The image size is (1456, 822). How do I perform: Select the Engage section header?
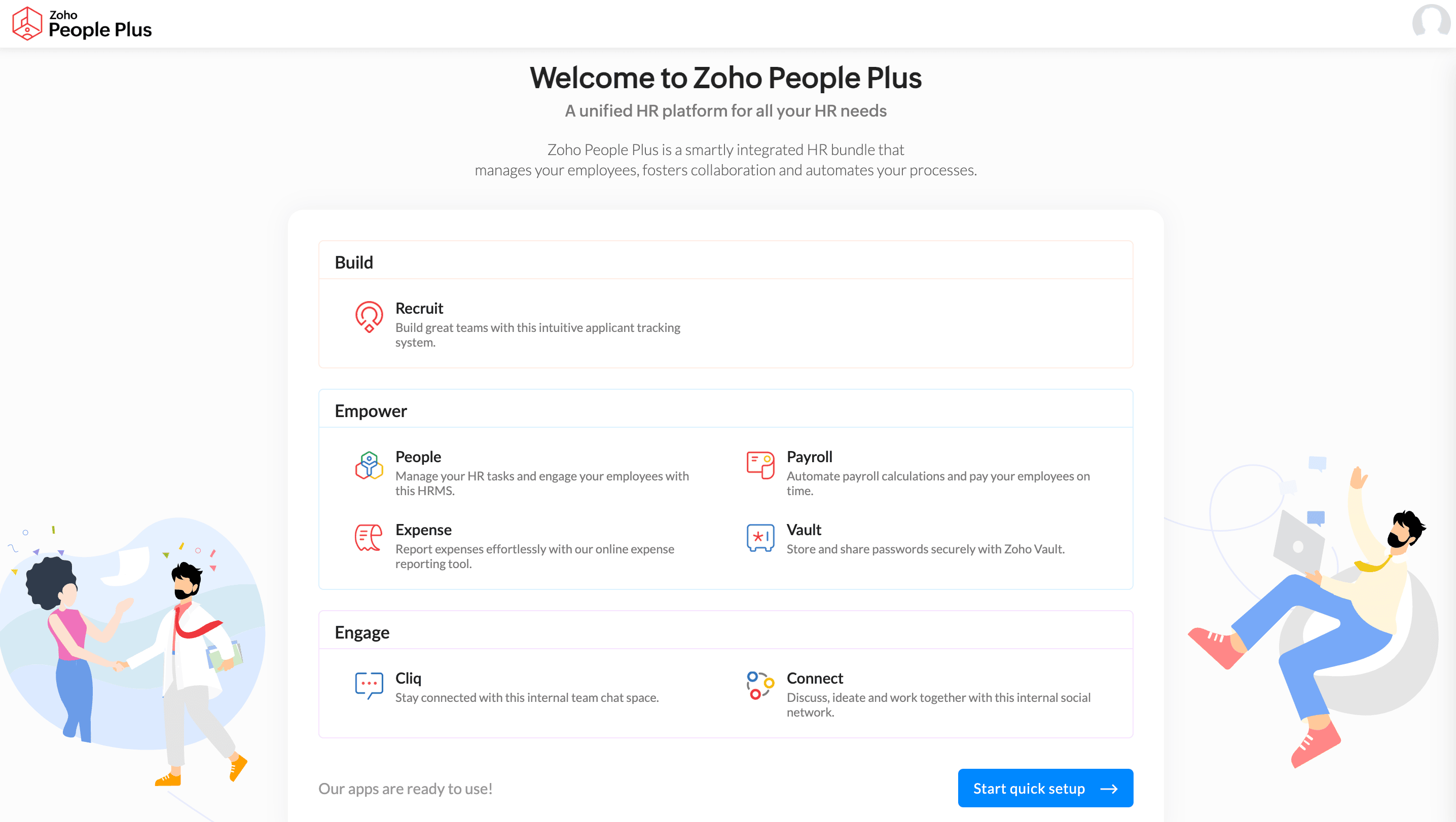pyautogui.click(x=362, y=631)
